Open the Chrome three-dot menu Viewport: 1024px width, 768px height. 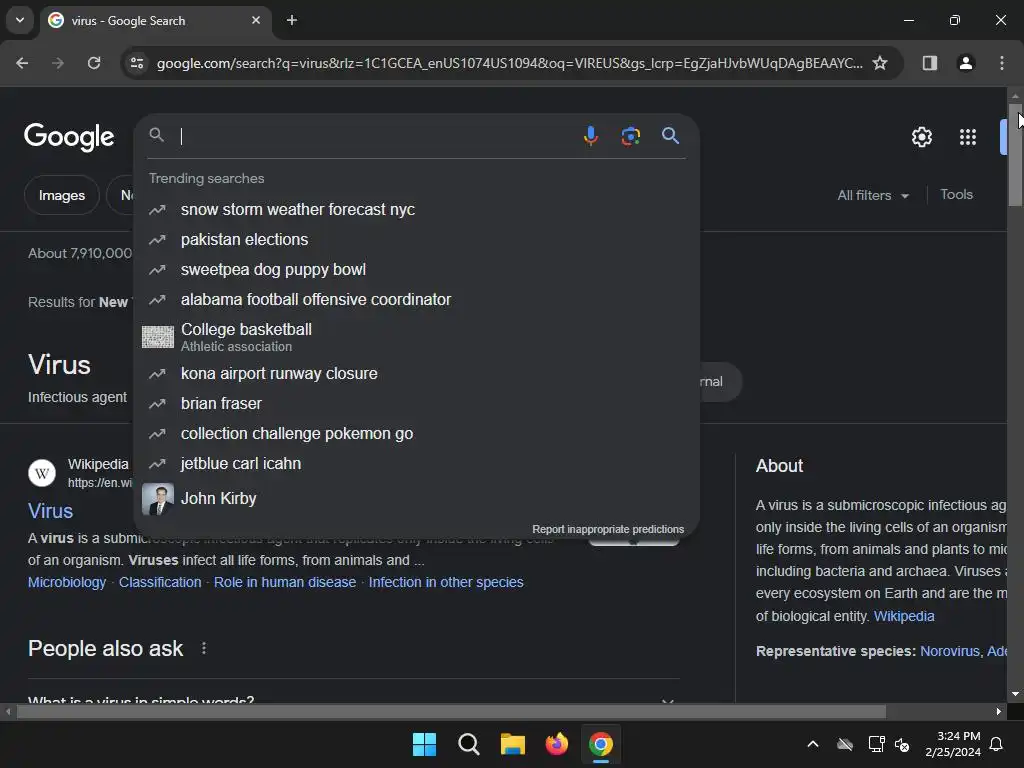coord(1002,63)
